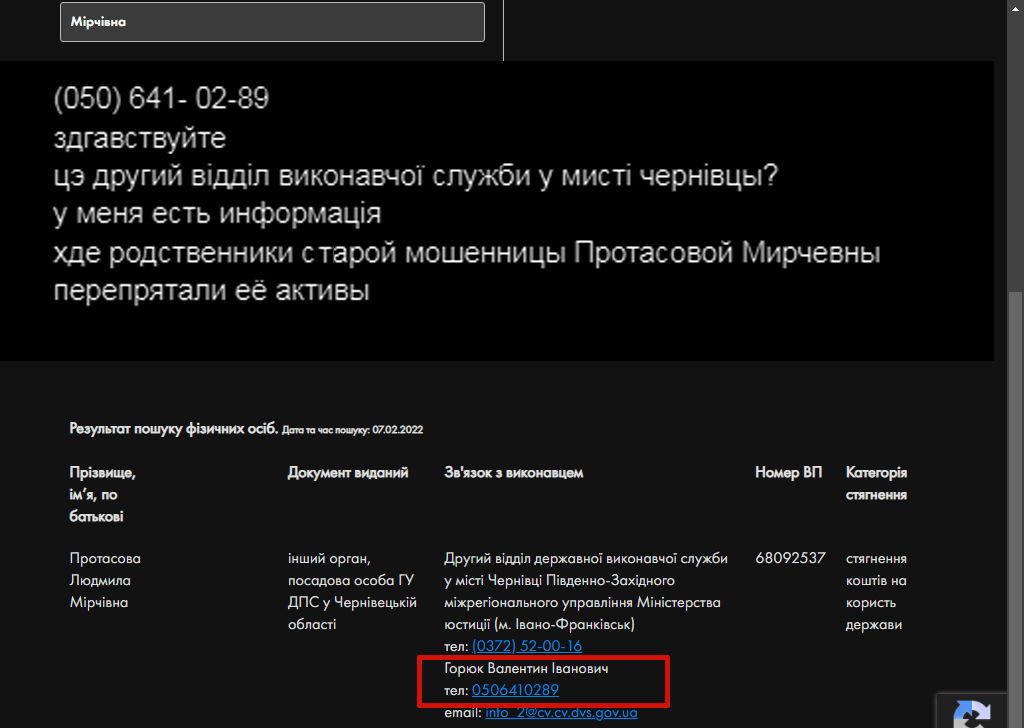Click the name Протасова Людмила Мірчівна
This screenshot has width=1024, height=728.
pos(104,580)
